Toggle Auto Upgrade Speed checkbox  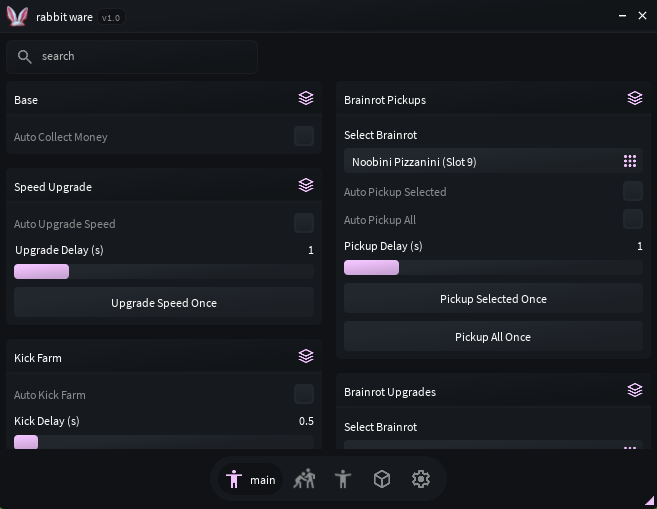[304, 223]
